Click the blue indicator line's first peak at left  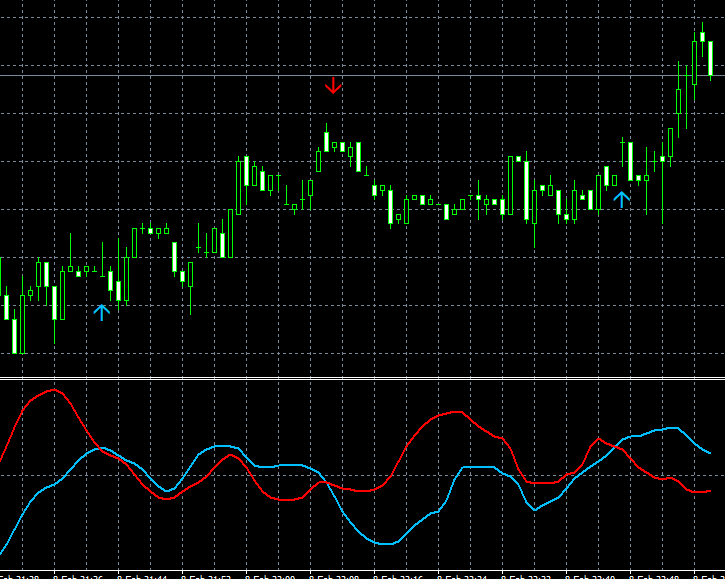coord(98,447)
